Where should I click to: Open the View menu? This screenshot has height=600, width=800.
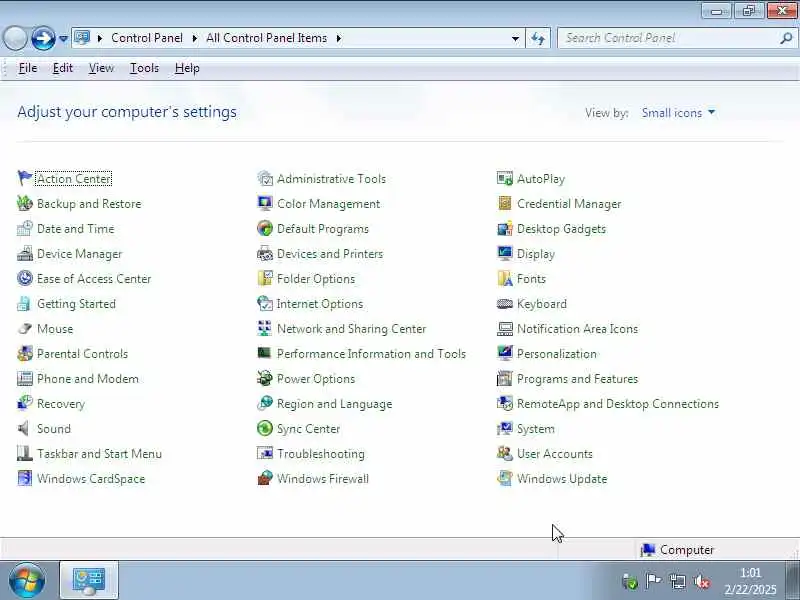(101, 68)
